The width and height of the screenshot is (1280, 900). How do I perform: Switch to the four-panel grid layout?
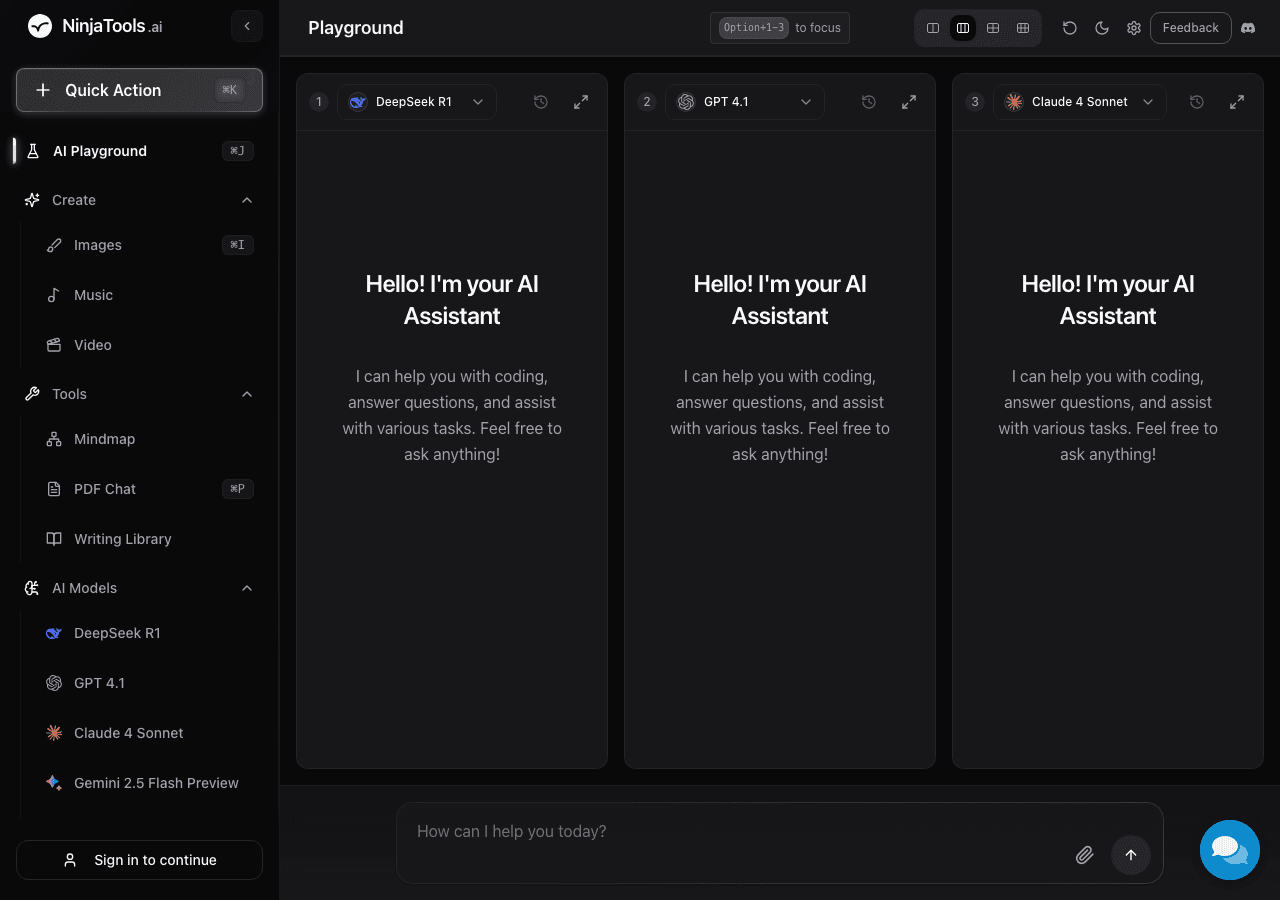point(993,28)
